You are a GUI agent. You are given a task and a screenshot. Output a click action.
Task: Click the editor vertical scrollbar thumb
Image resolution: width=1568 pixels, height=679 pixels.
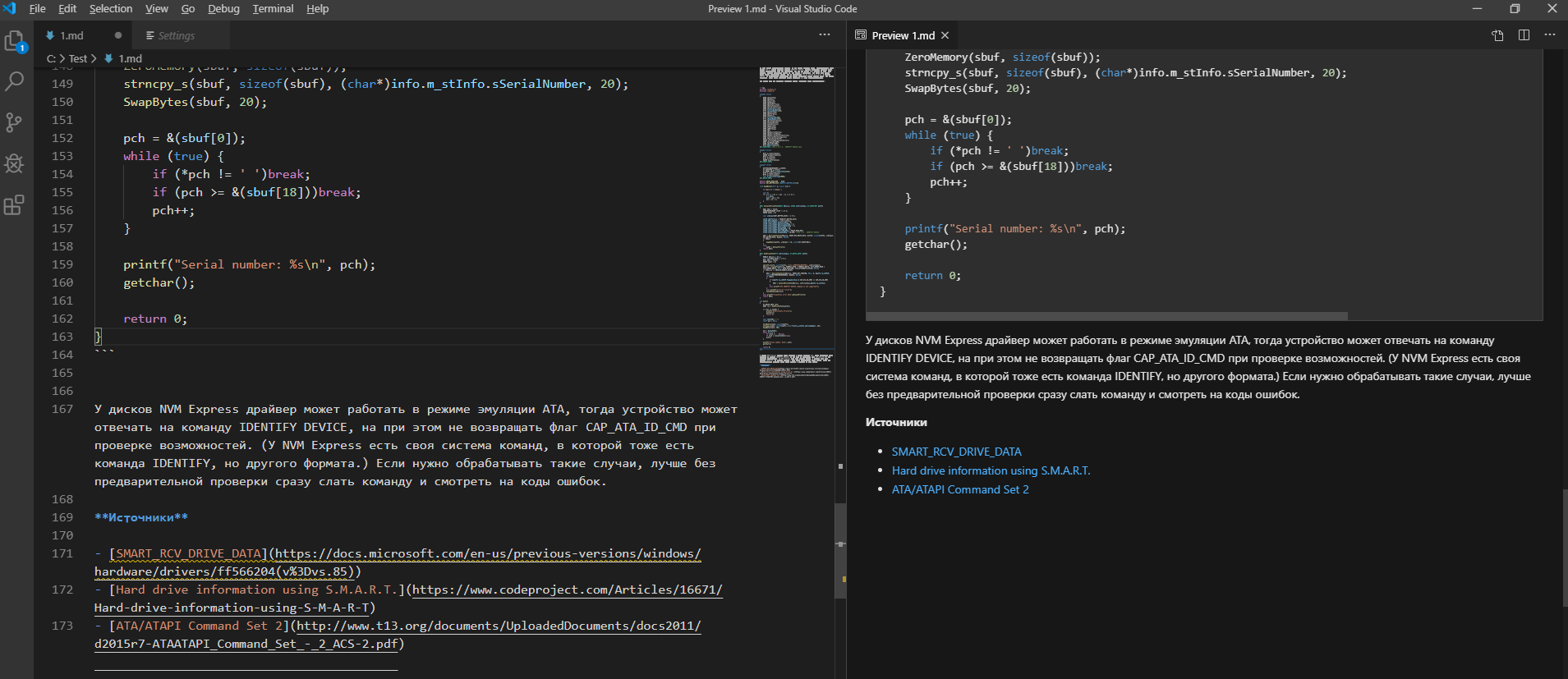point(840,550)
